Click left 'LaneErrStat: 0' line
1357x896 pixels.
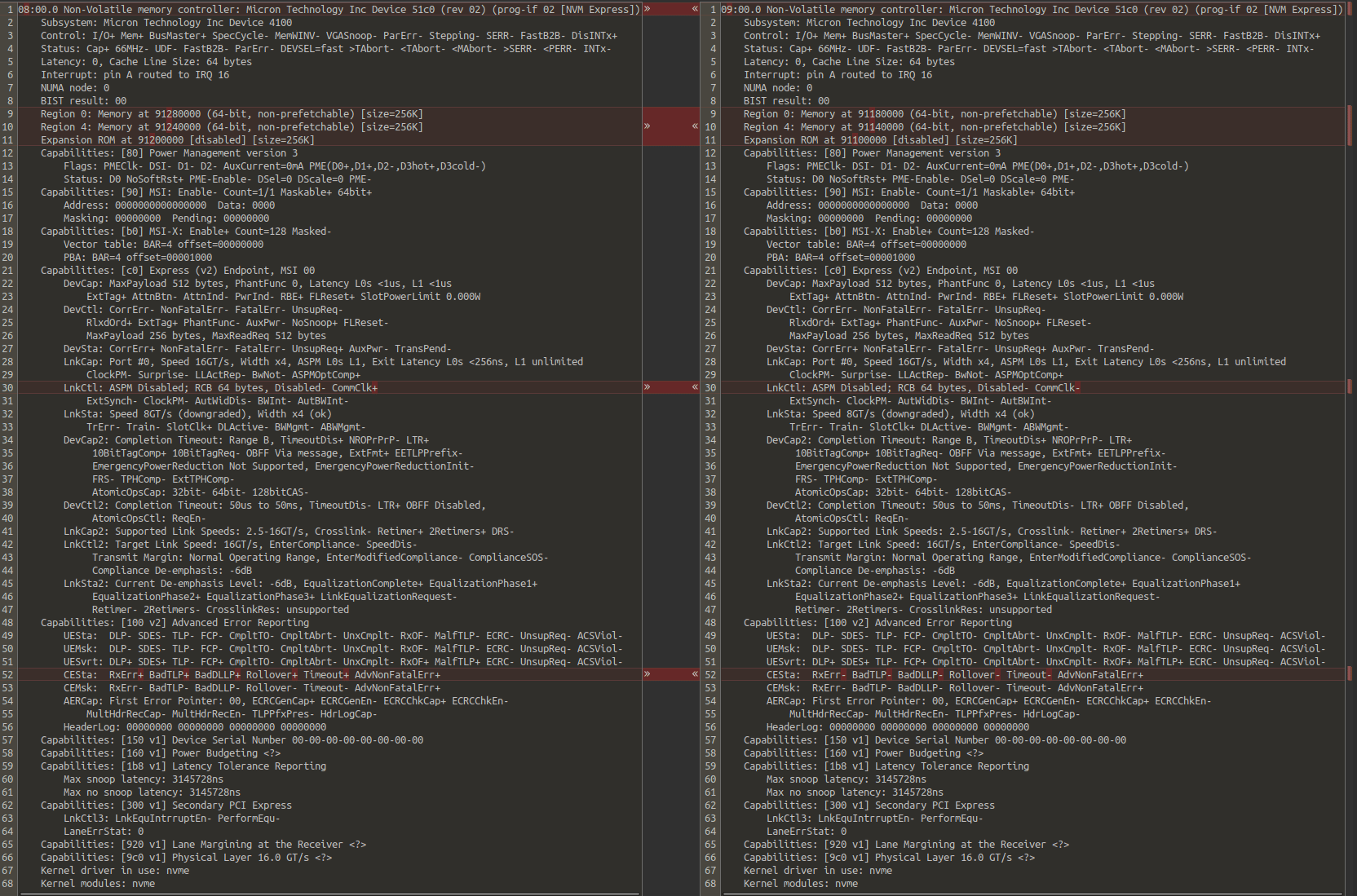104,831
